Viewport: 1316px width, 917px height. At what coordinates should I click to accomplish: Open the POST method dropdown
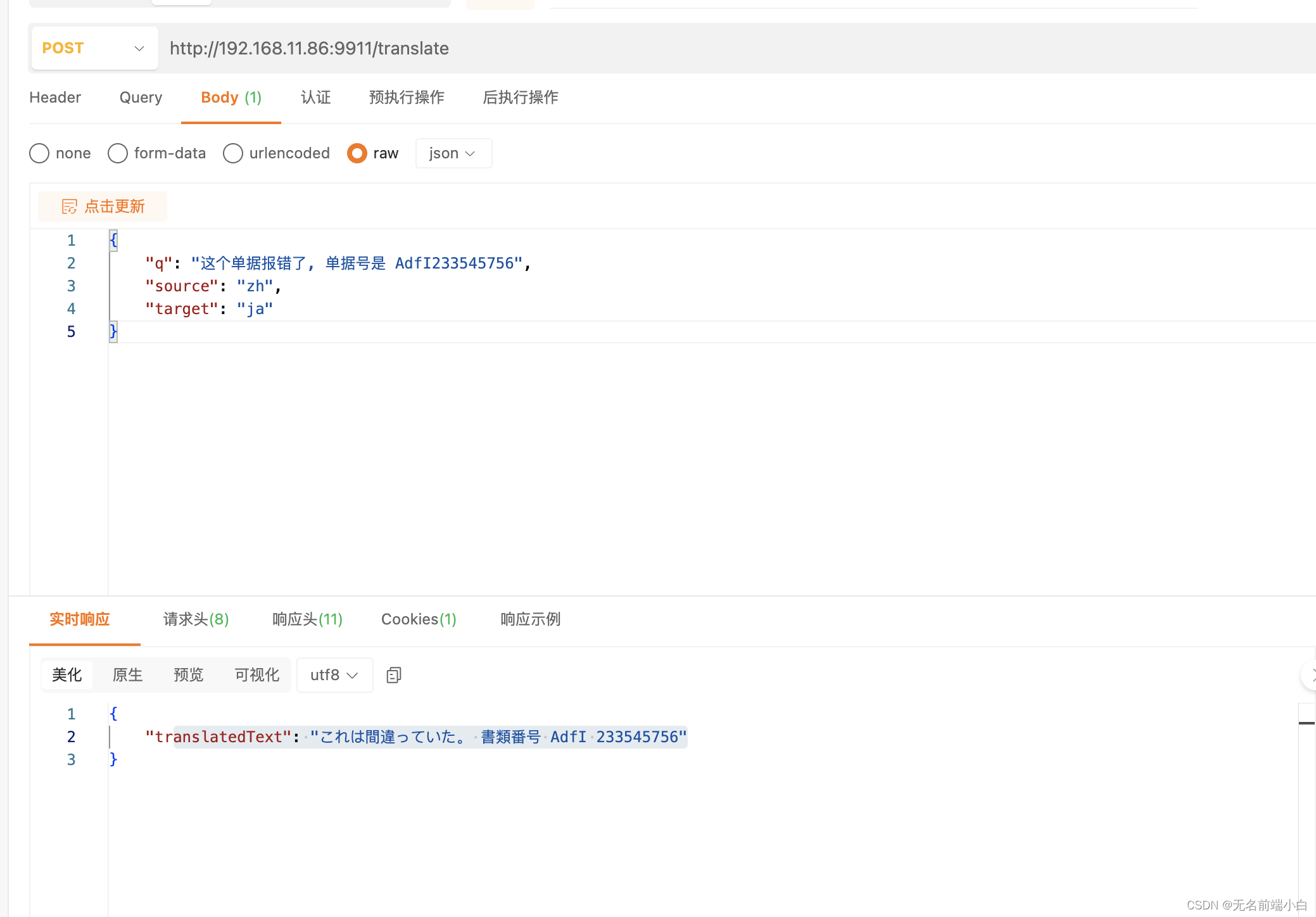94,48
